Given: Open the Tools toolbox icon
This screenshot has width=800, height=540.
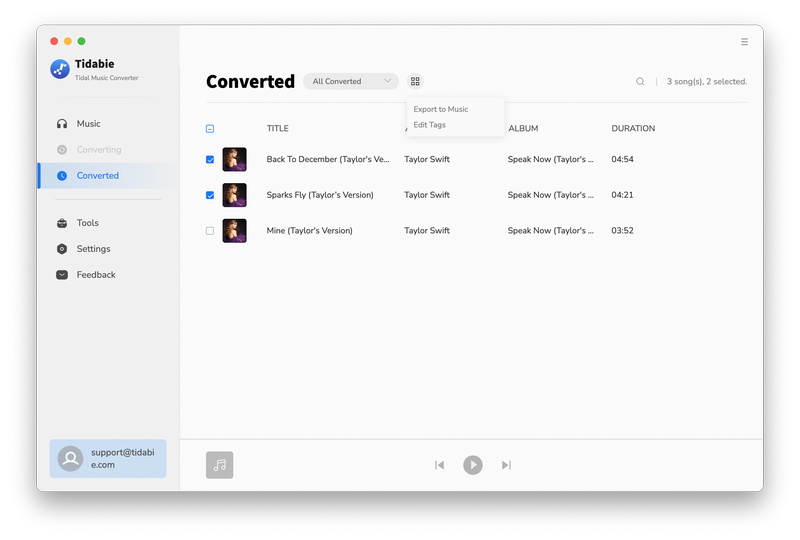Looking at the screenshot, I should [62, 223].
